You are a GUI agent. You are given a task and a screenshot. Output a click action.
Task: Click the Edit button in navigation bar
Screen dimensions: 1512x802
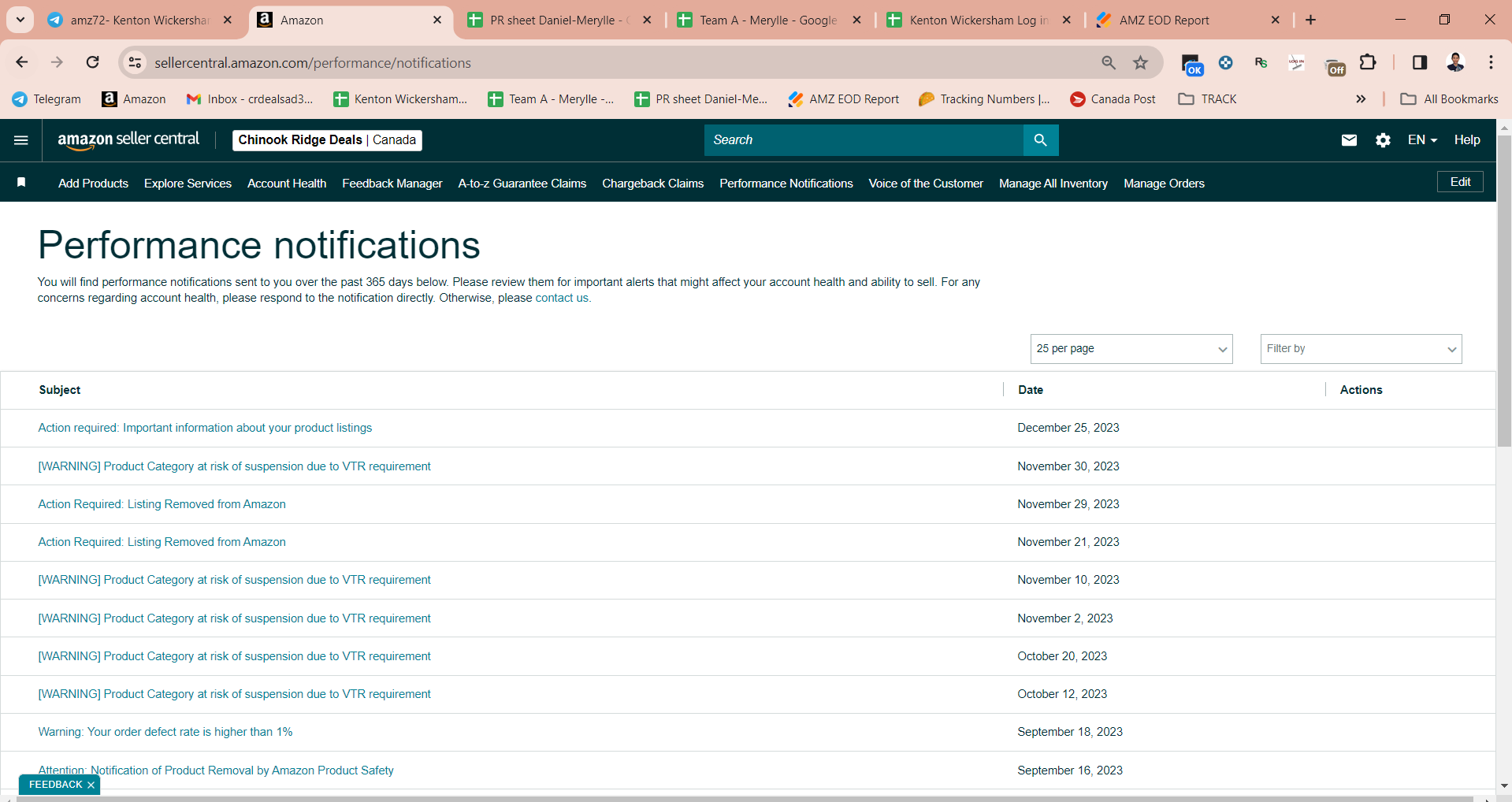[1460, 182]
